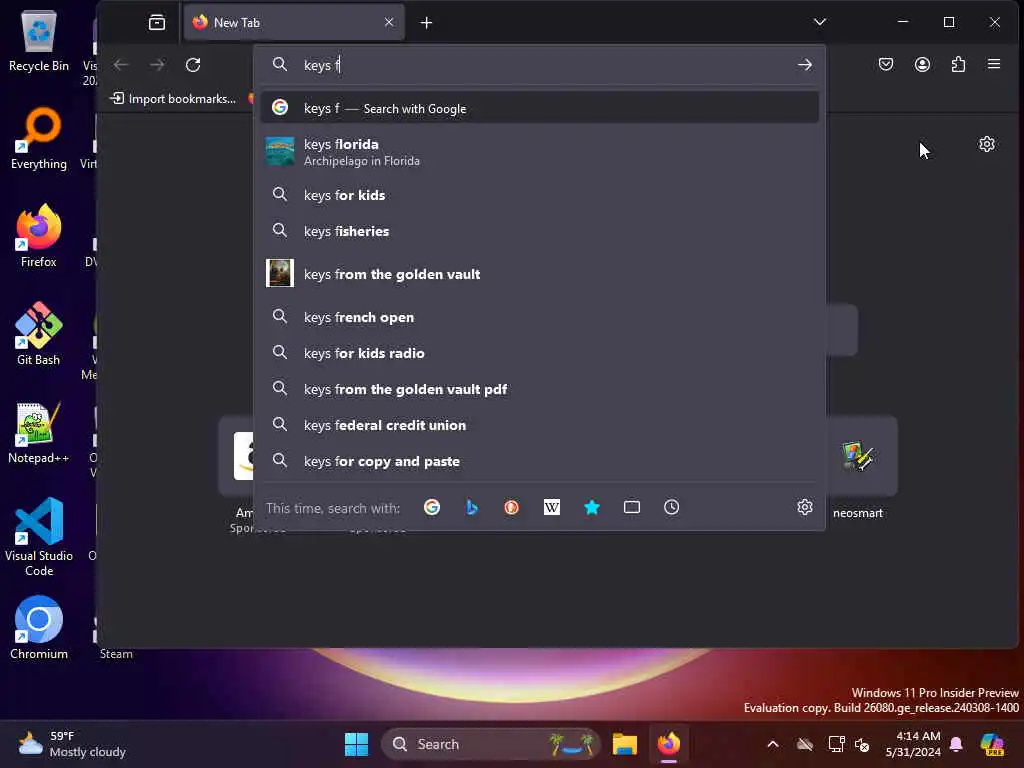Open the Firefox application menu
This screenshot has width=1024, height=768.
coord(994,64)
